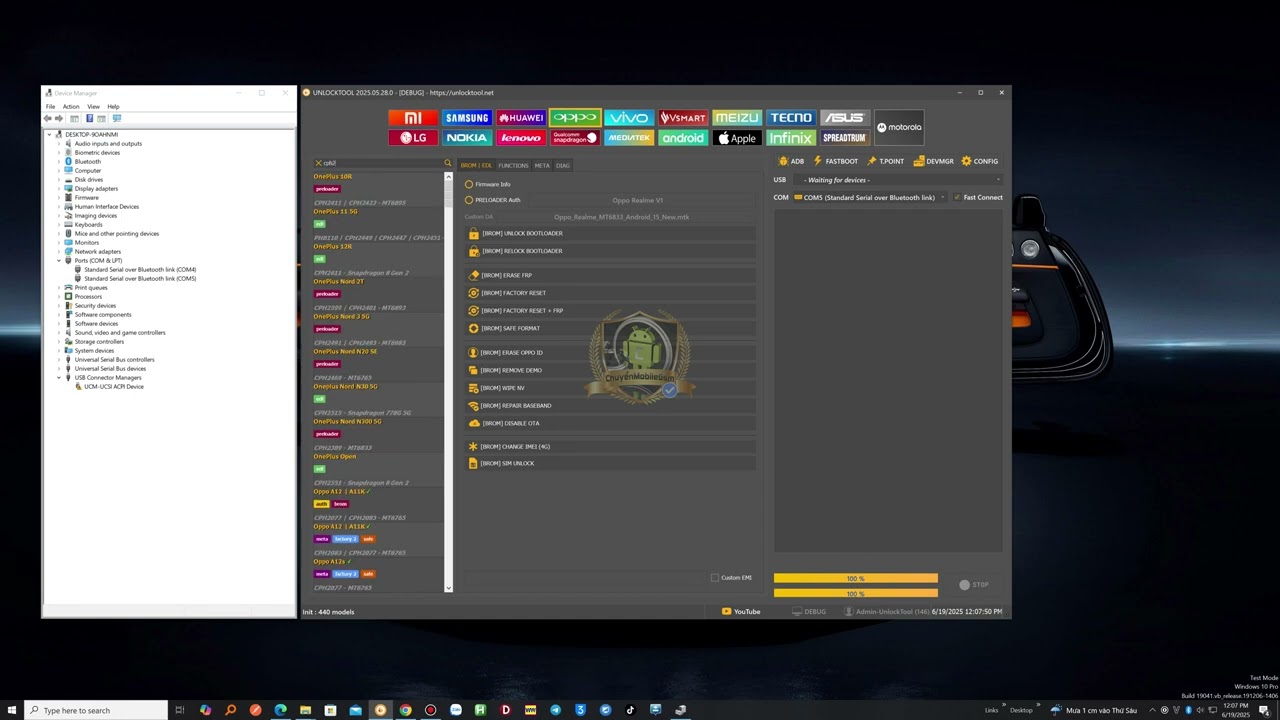Select the Tecno brand logo
The width and height of the screenshot is (1280, 720).
pos(791,118)
